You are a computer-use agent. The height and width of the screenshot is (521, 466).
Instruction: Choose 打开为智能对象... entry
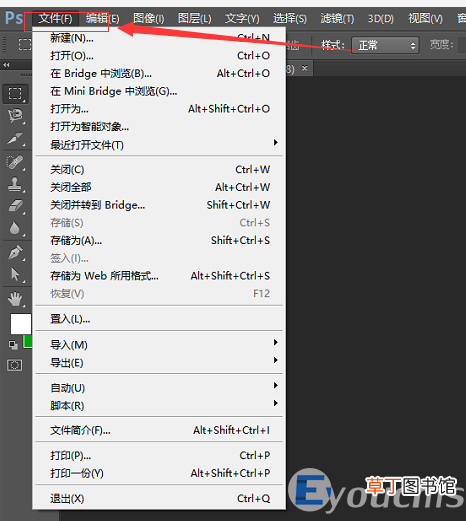[159, 127]
